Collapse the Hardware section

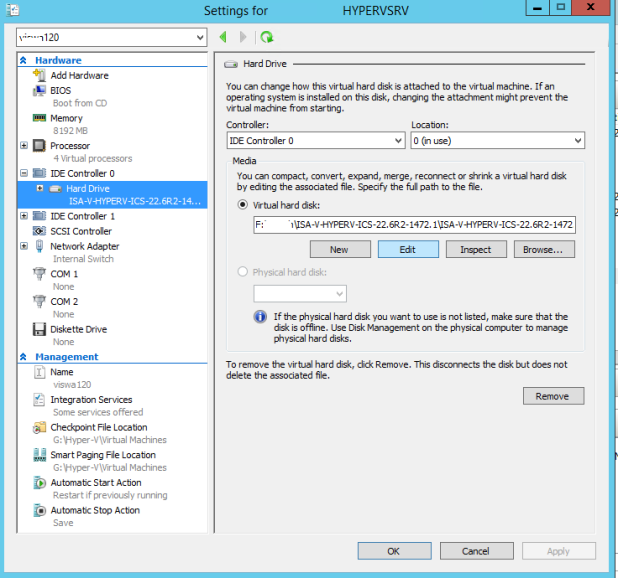click(23, 60)
